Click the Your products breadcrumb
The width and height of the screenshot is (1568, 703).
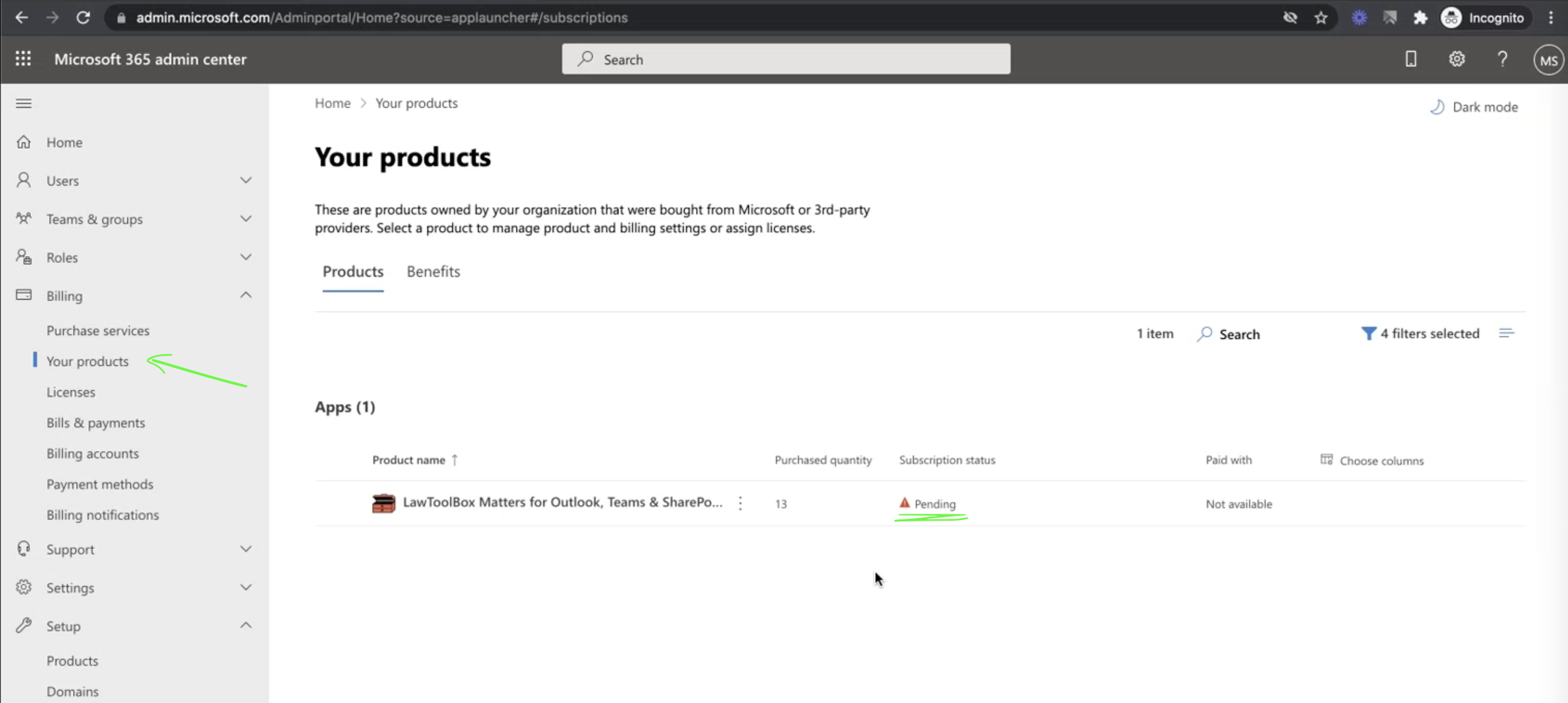coord(416,103)
